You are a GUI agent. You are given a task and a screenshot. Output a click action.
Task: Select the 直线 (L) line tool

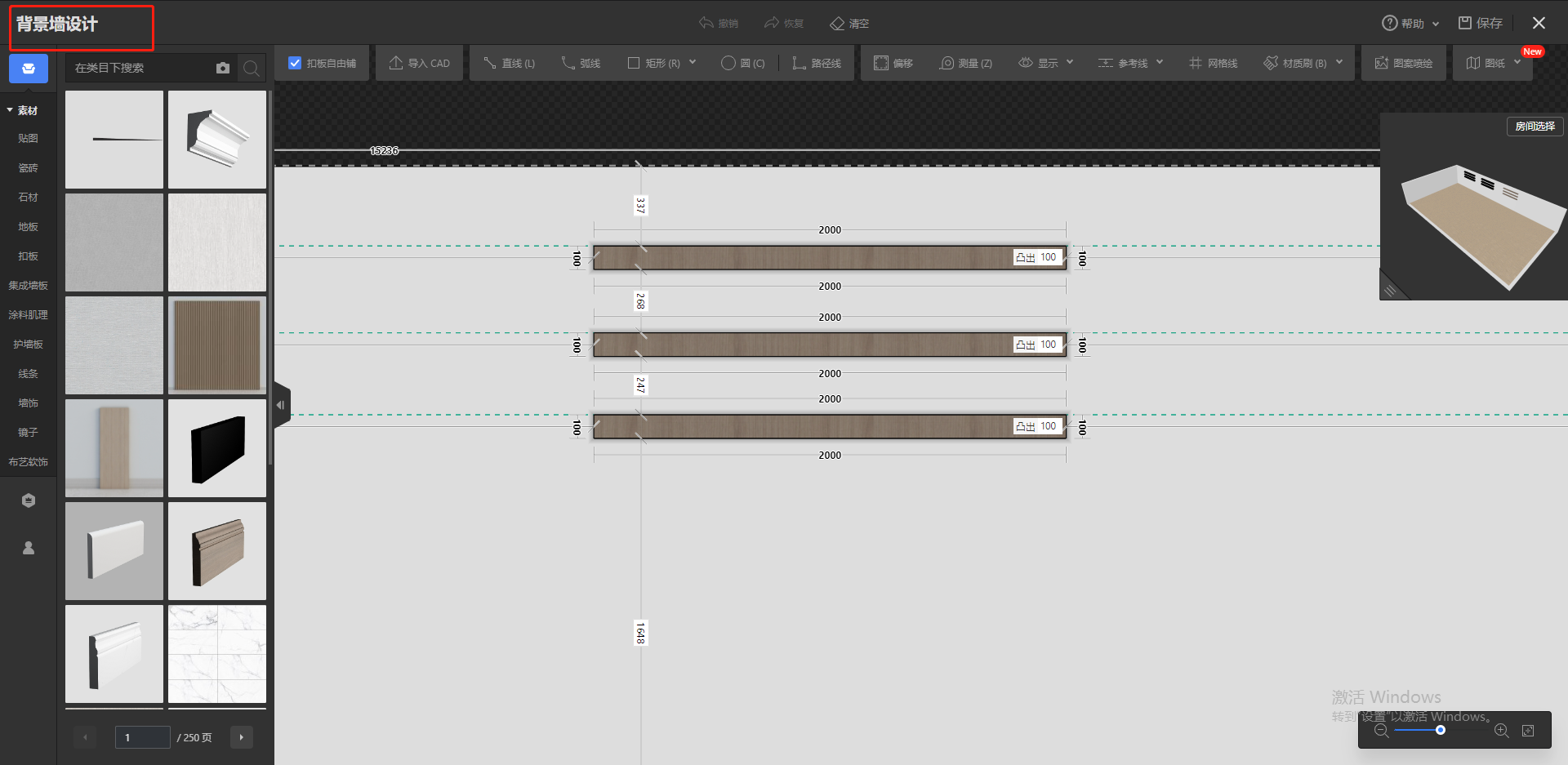[x=509, y=63]
